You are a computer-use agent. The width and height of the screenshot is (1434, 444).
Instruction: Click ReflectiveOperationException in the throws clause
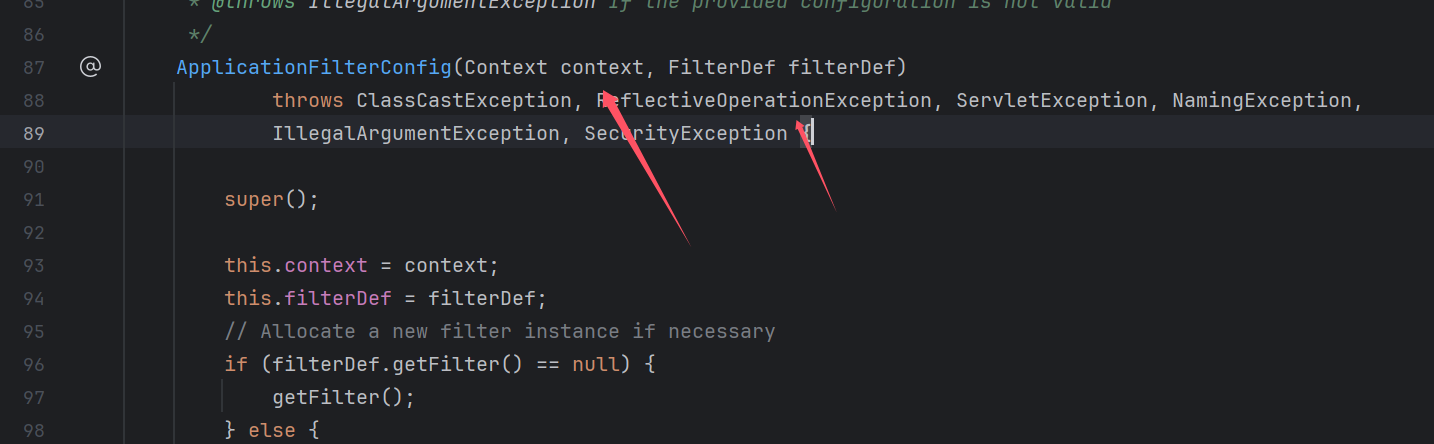(x=764, y=100)
